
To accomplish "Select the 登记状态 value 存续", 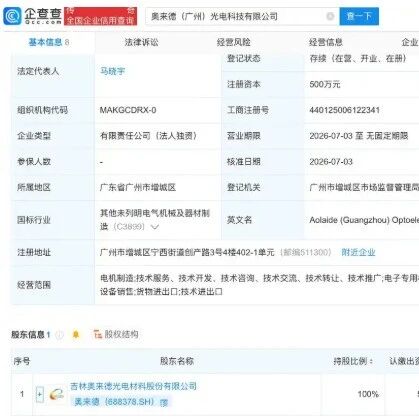I will pos(358,59).
